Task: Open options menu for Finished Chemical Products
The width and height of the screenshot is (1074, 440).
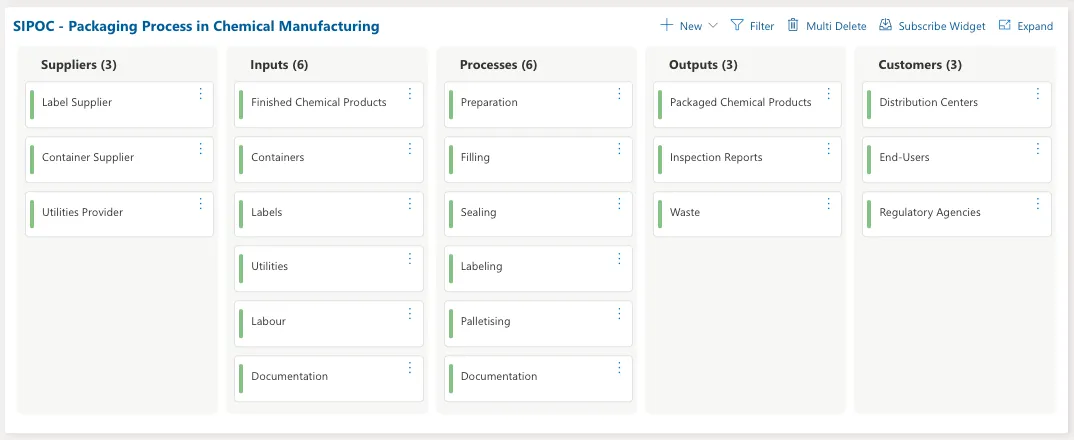Action: point(410,94)
